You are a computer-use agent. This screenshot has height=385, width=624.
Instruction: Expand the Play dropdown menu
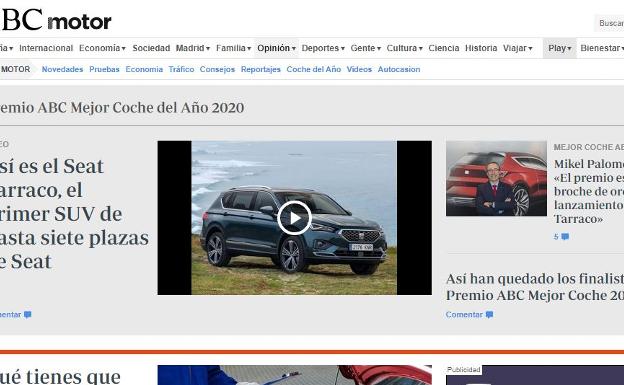click(x=560, y=48)
